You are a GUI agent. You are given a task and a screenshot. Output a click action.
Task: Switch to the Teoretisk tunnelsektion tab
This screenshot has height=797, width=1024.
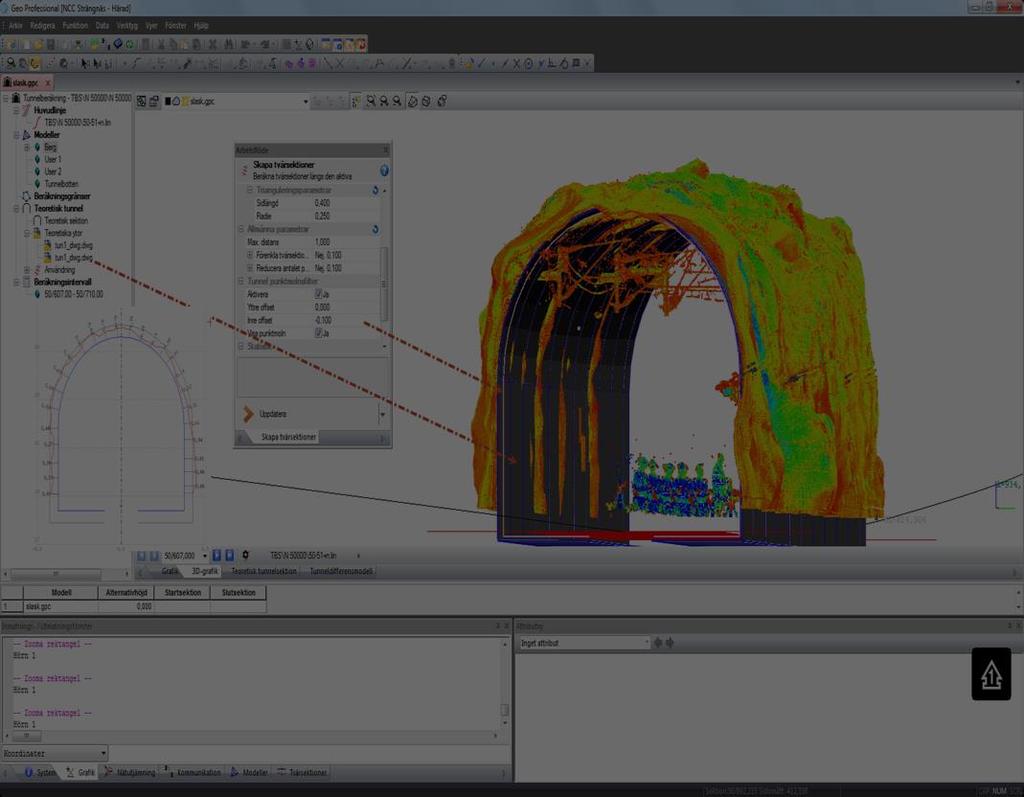click(x=264, y=572)
